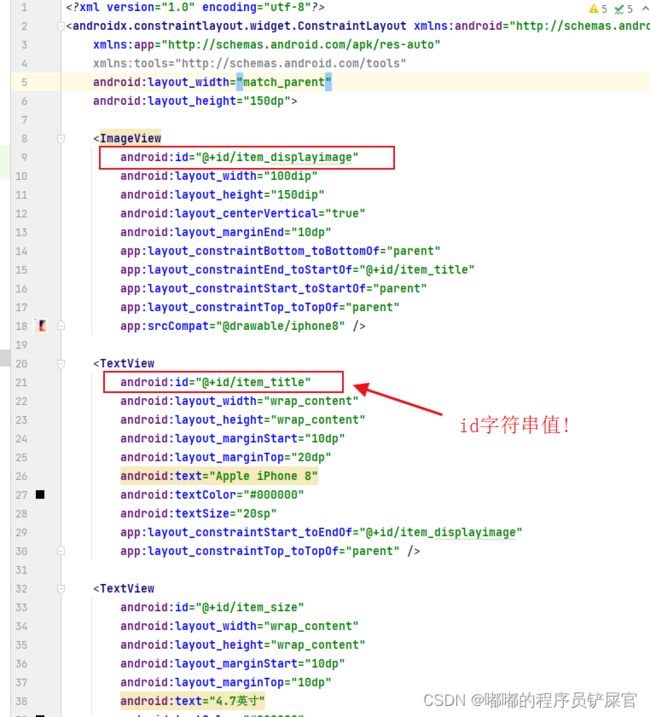
Task: Click the "@+id/item_displayimage" id on line 9
Action: pos(277,157)
